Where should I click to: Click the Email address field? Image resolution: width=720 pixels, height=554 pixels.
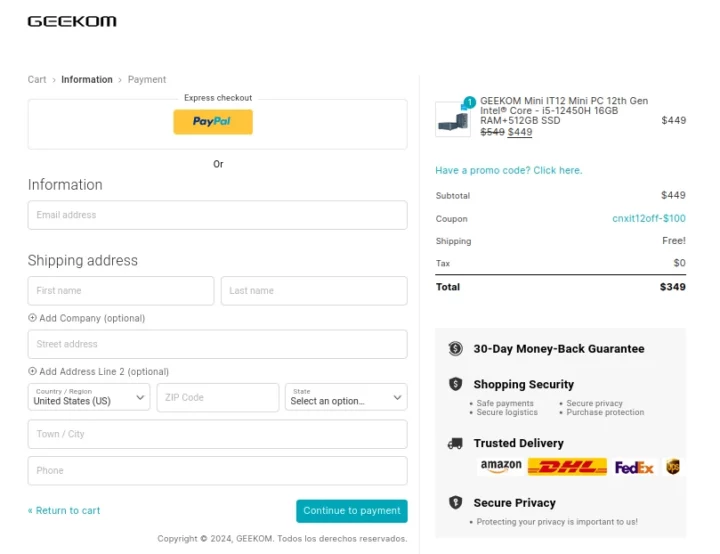(217, 215)
